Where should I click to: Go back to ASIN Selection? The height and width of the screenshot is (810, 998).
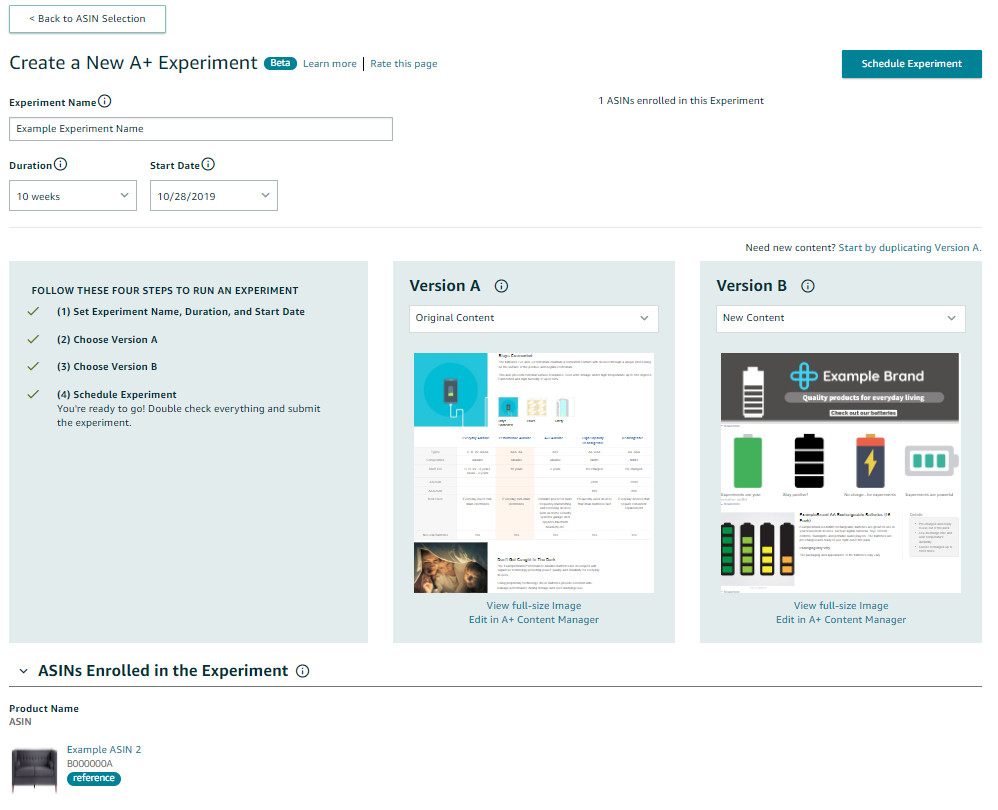coord(87,19)
